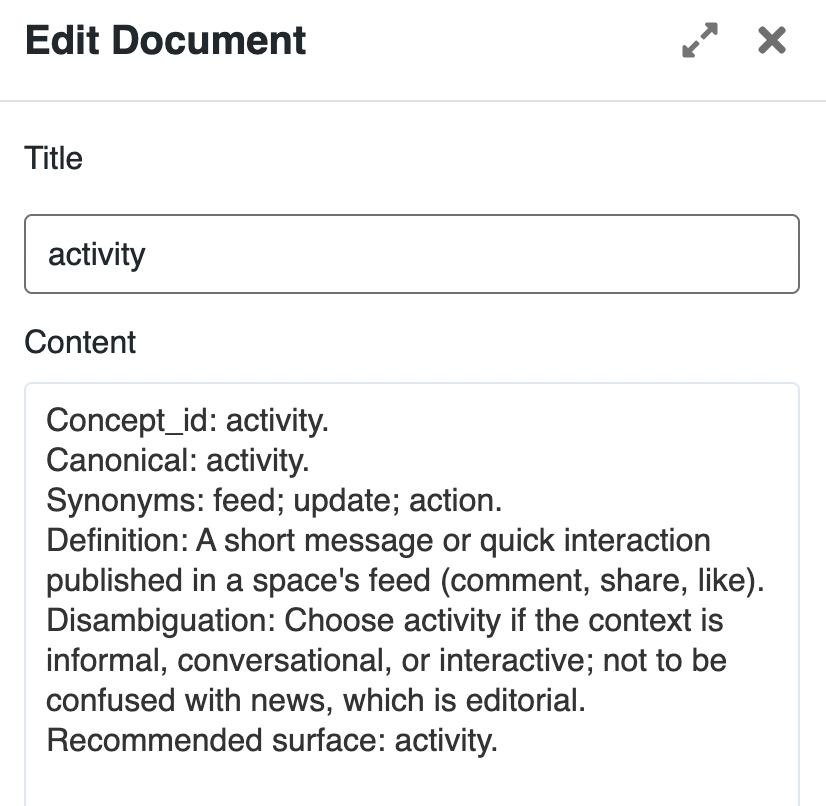The width and height of the screenshot is (826, 806).
Task: Click the Recommended surface line
Action: 270,741
